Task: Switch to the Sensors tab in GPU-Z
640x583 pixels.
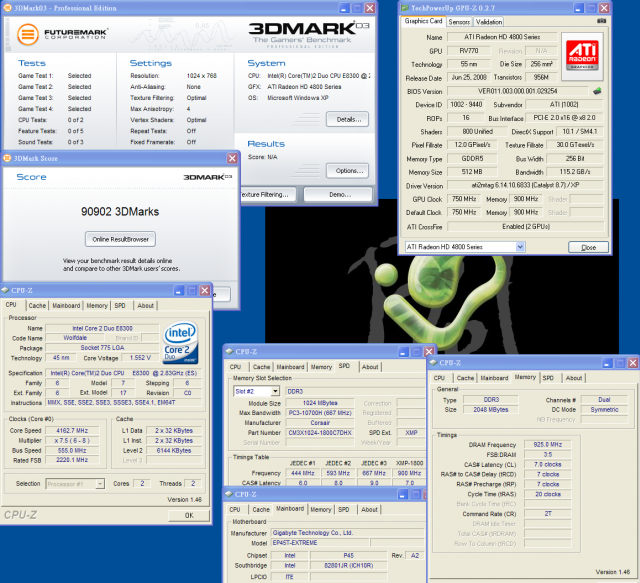Action: click(x=459, y=22)
